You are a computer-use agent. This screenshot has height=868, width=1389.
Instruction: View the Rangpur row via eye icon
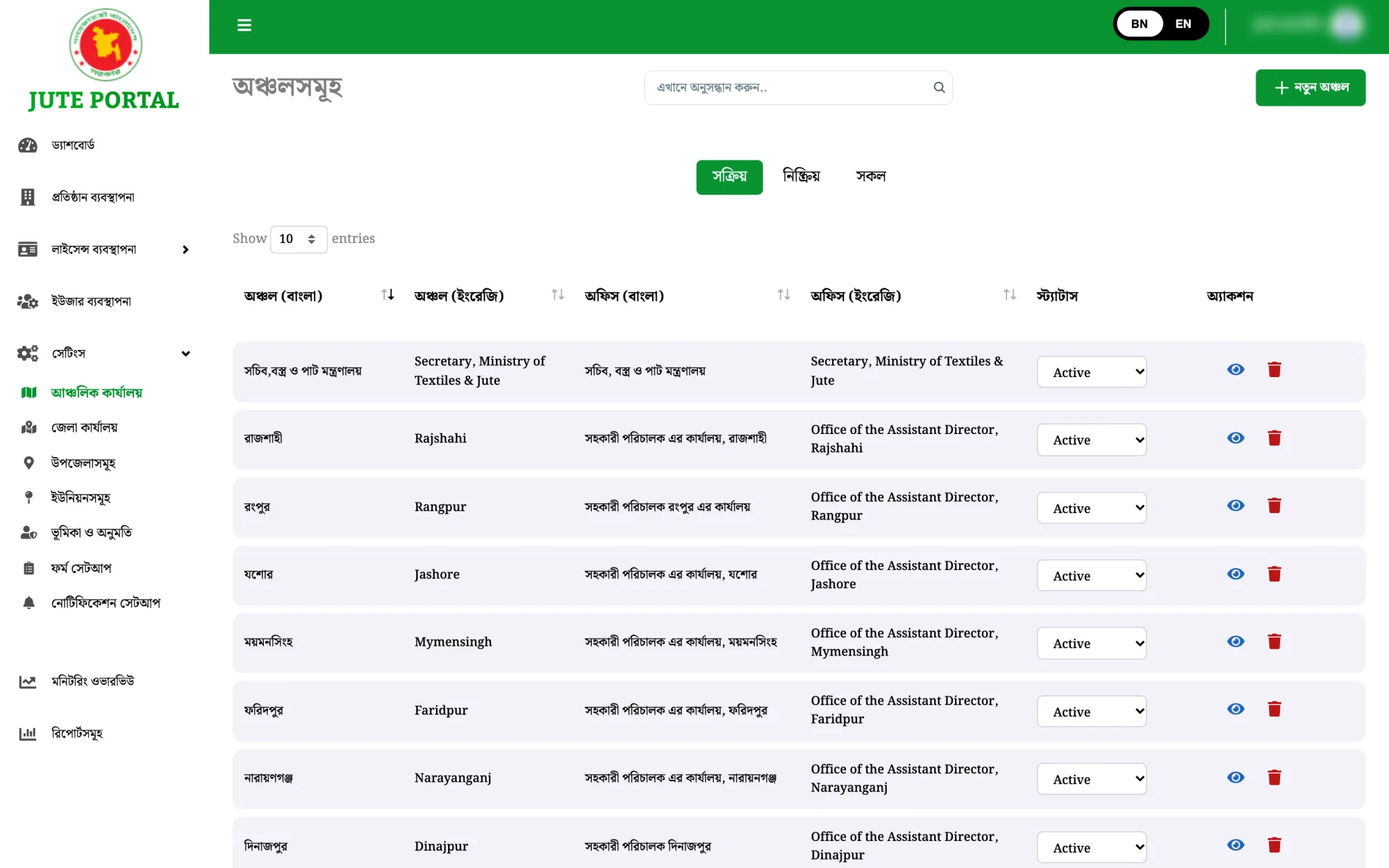pos(1236,506)
